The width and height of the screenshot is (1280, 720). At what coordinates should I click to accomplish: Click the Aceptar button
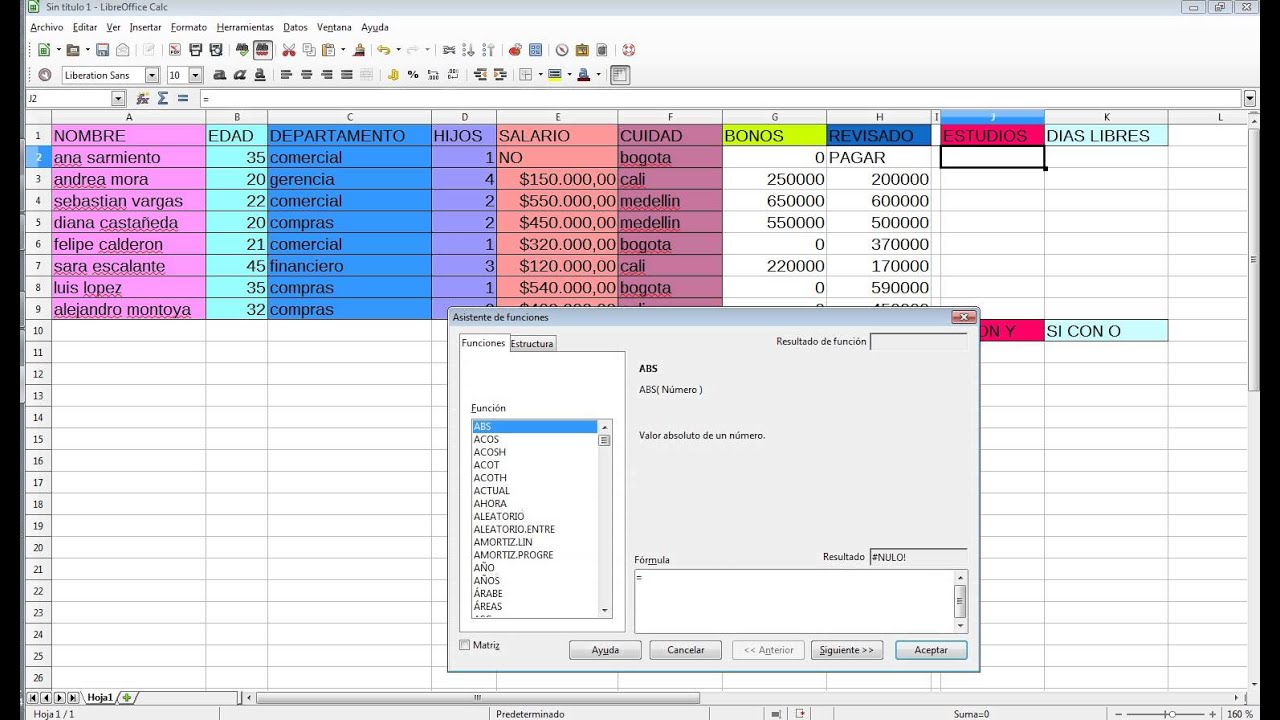(x=931, y=650)
